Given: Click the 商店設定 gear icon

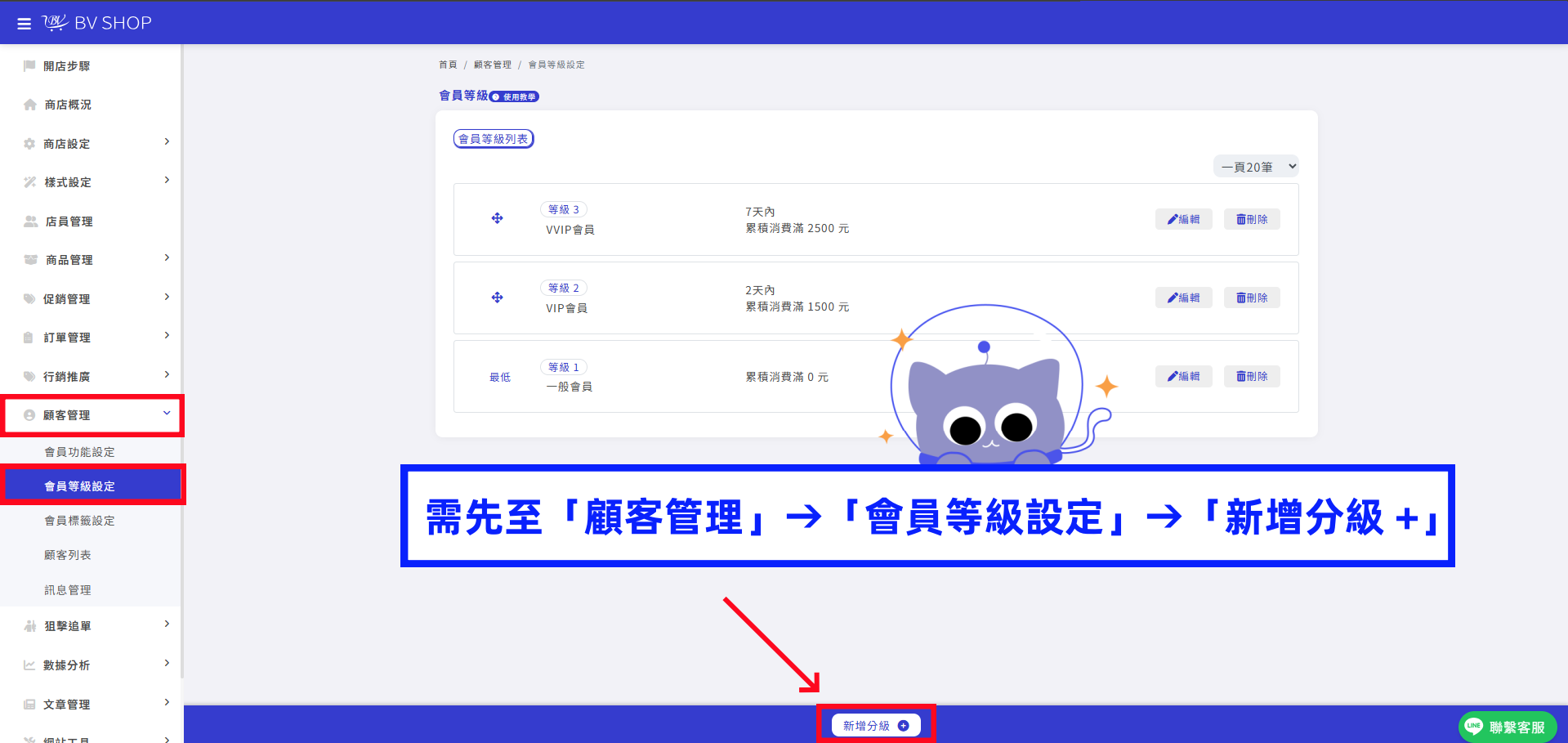Looking at the screenshot, I should pos(29,144).
